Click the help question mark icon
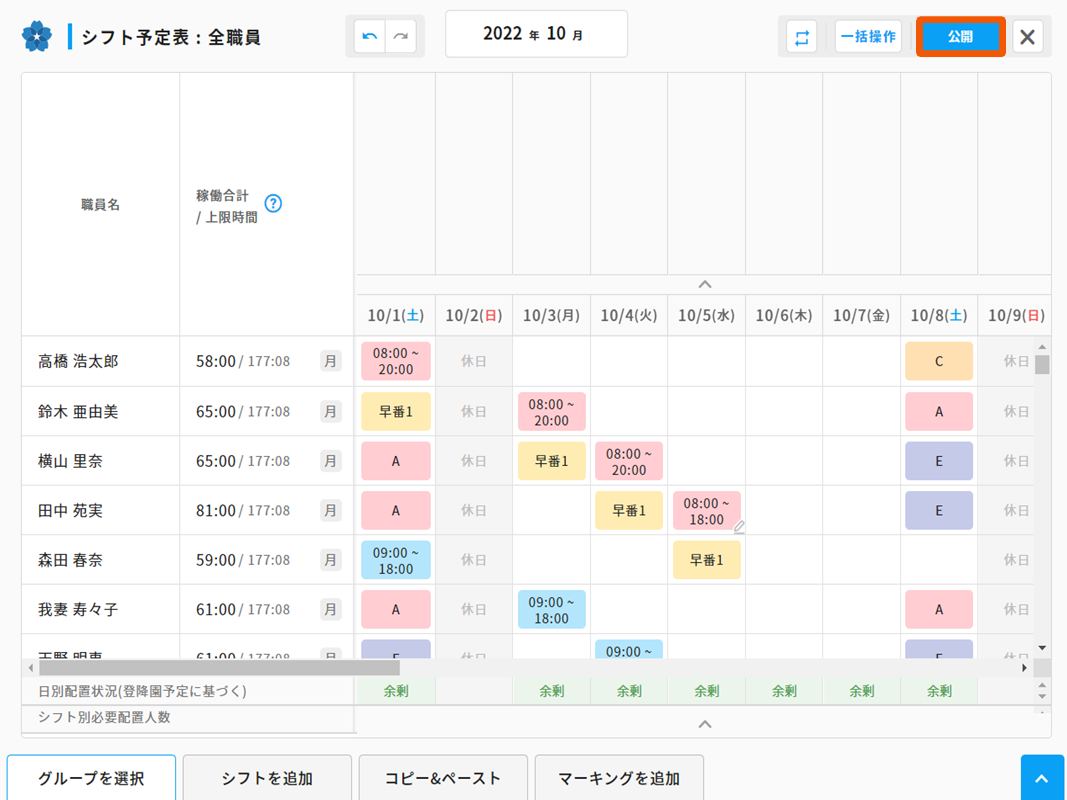This screenshot has width=1067, height=800. pos(272,204)
